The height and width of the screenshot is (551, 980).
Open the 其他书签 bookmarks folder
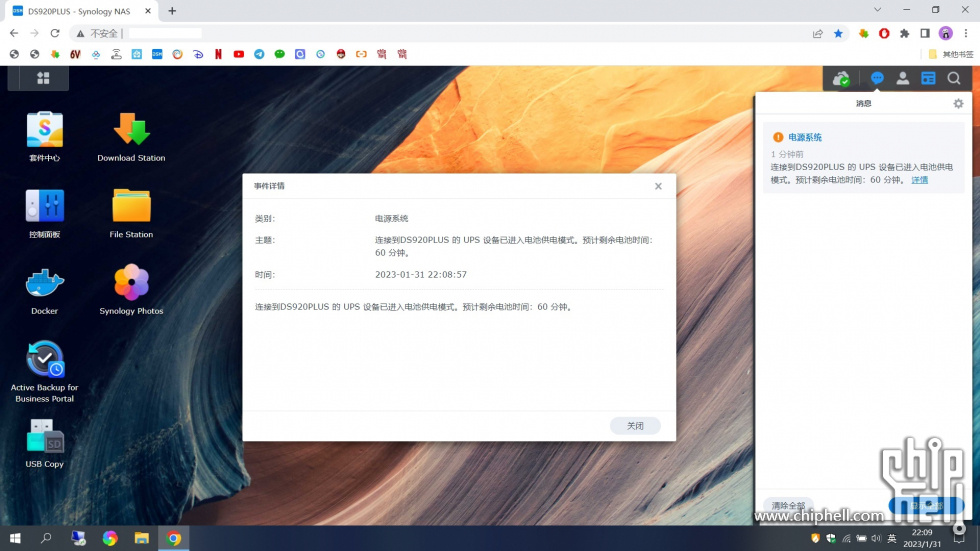click(x=951, y=54)
